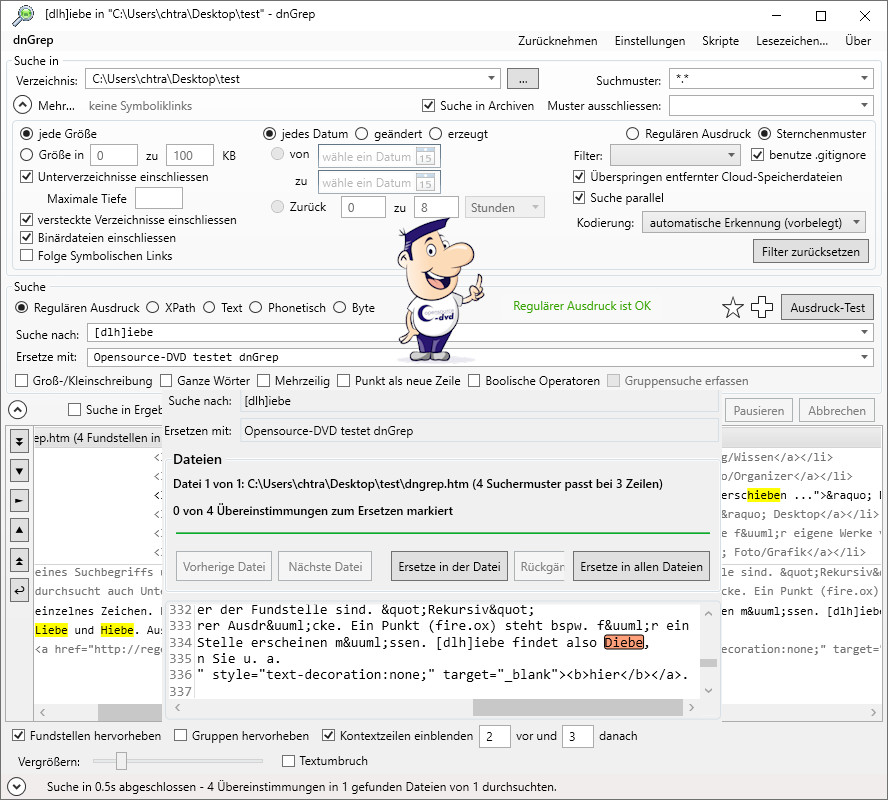Screen dimensions: 888x800
Task: Click the return-arrow icon in results sidebar
Action: (19, 591)
